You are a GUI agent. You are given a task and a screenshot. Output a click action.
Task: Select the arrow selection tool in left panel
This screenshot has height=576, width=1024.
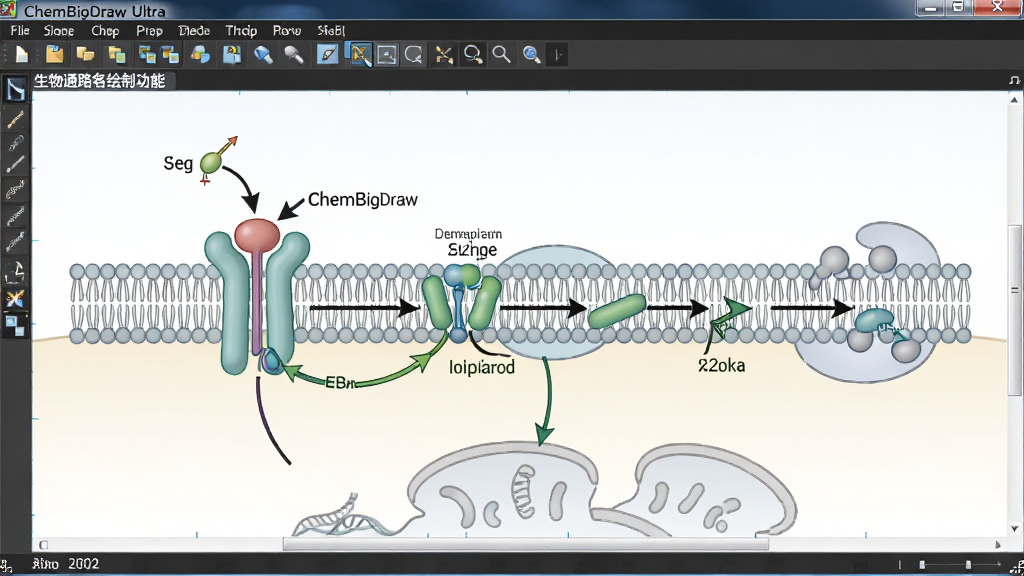click(x=15, y=89)
